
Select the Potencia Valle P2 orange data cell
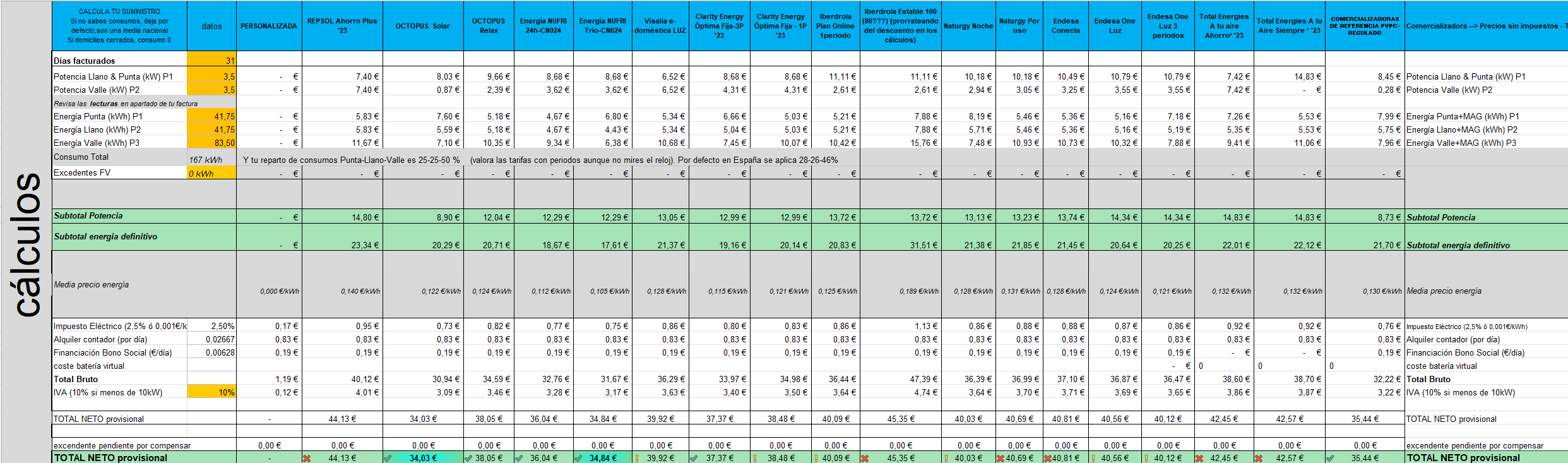point(211,90)
